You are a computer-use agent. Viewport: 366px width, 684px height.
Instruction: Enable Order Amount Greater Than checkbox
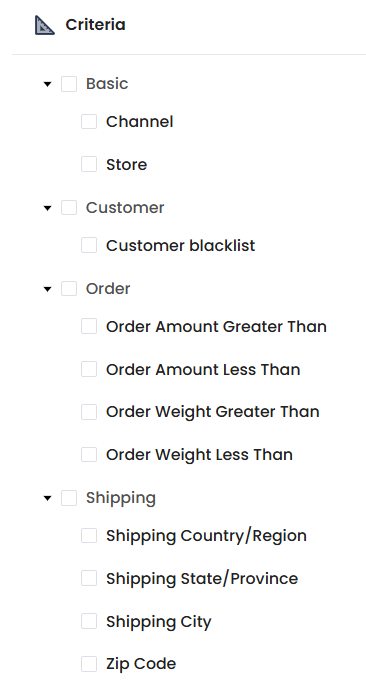click(x=89, y=326)
